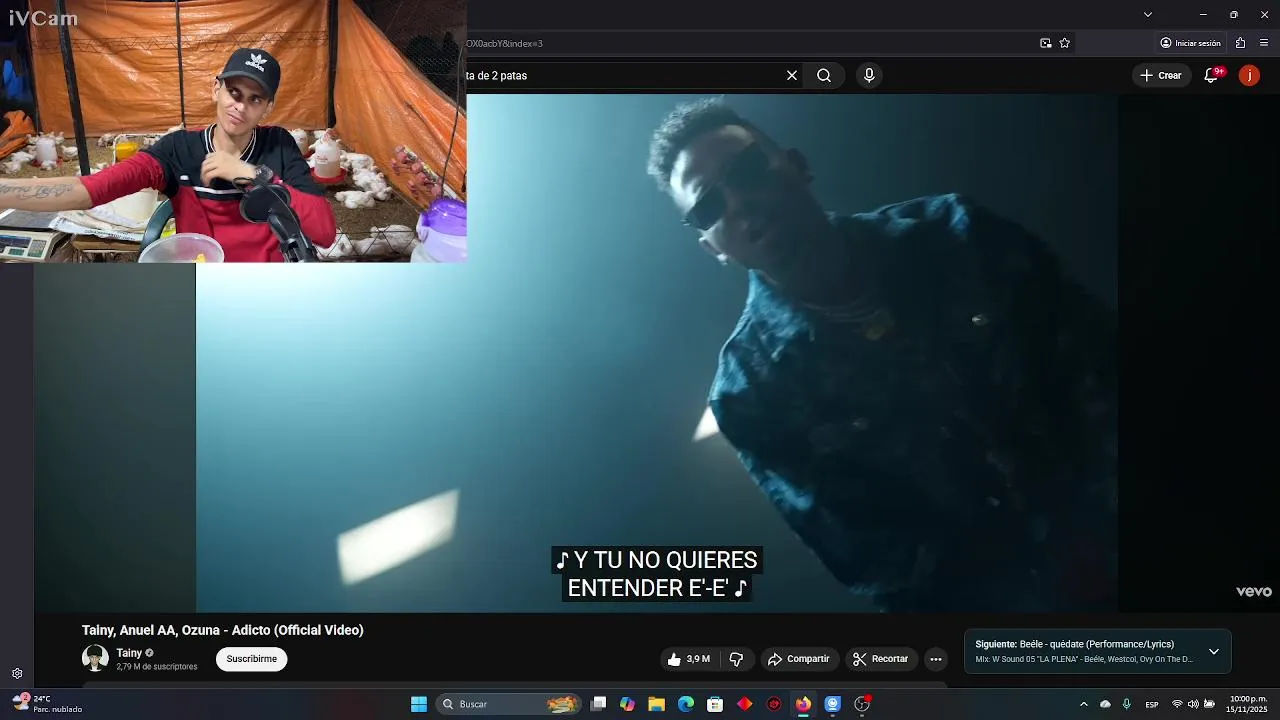
Task: Click the OneDrive cloud tray icon
Action: coord(1105,704)
